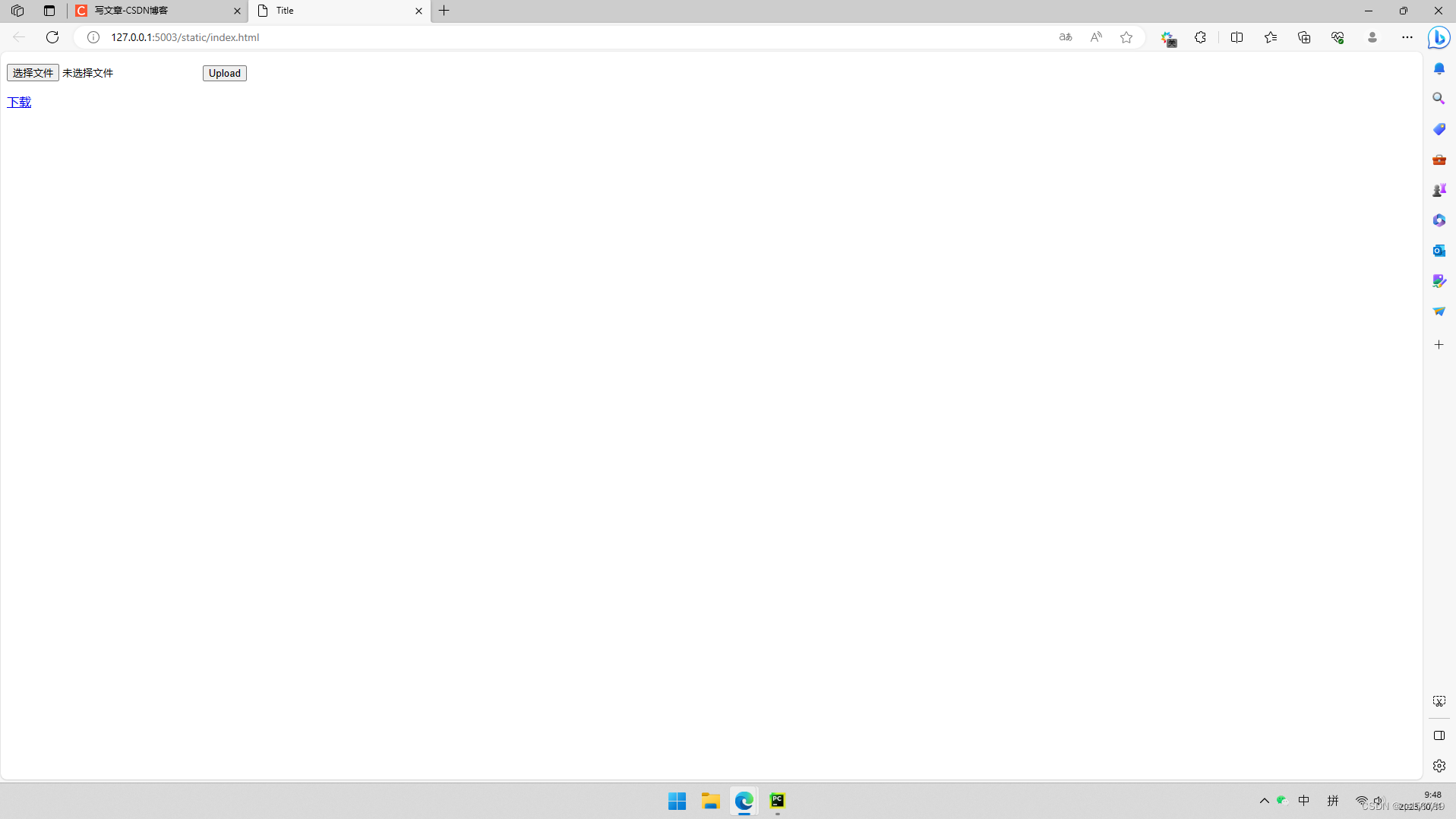Open PyCharm from the taskbar
1456x819 pixels.
click(778, 801)
